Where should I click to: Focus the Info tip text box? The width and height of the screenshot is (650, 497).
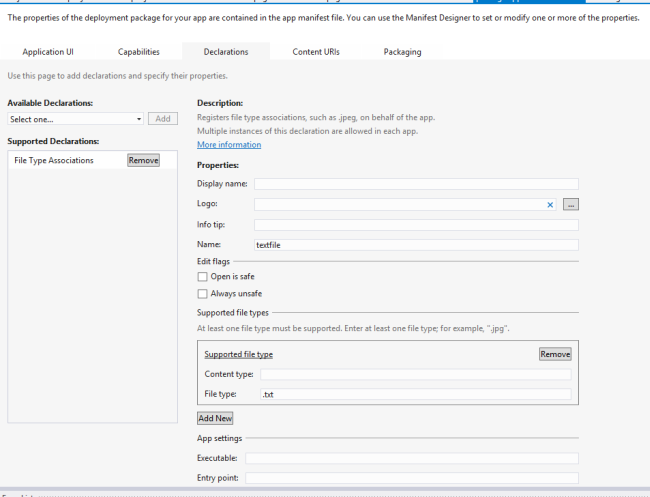(x=416, y=225)
